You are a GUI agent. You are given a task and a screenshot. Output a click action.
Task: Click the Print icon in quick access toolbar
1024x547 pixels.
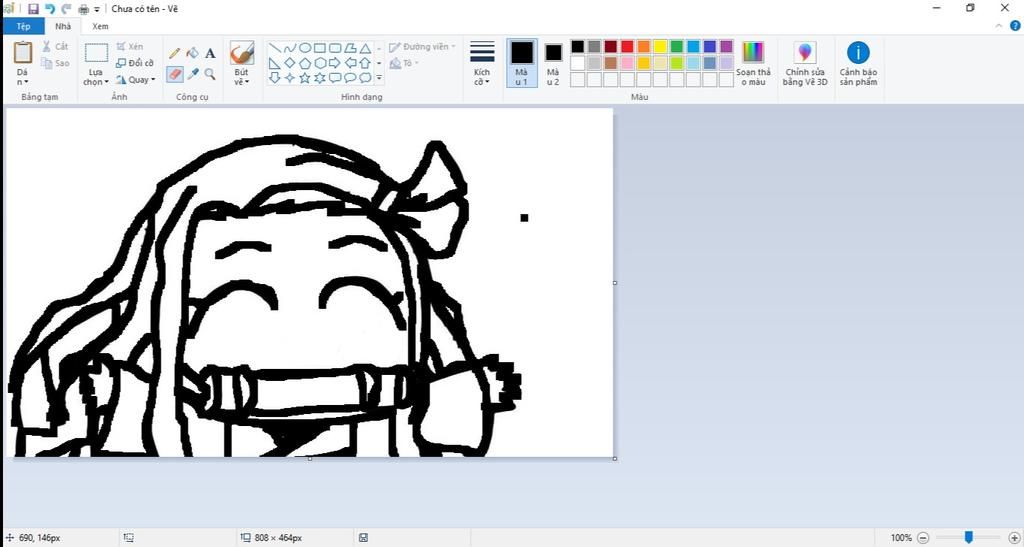click(x=84, y=9)
